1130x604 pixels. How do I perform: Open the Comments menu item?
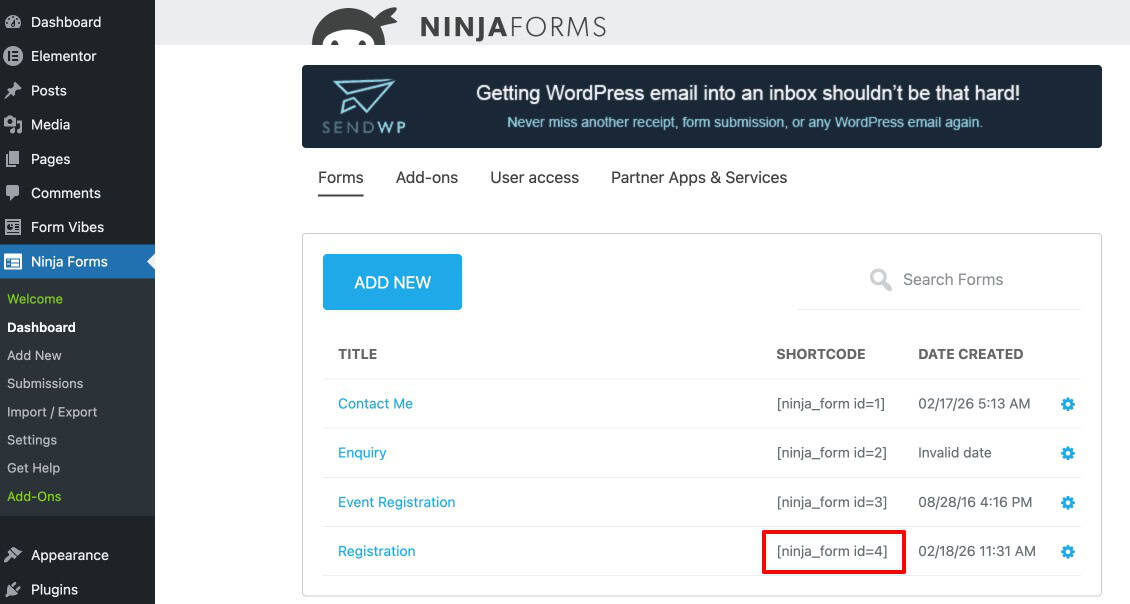pyautogui.click(x=77, y=192)
